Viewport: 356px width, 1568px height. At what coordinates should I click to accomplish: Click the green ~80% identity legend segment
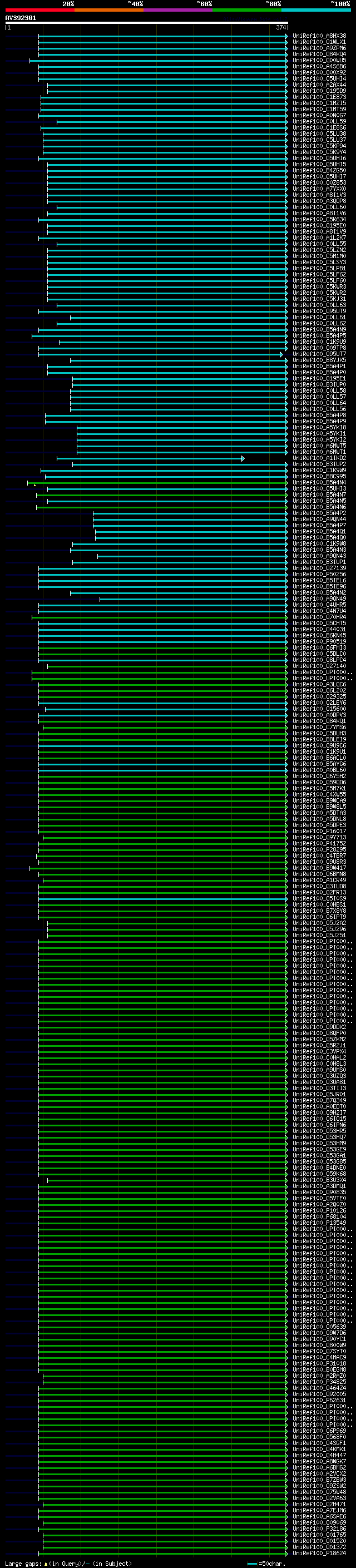(247, 10)
